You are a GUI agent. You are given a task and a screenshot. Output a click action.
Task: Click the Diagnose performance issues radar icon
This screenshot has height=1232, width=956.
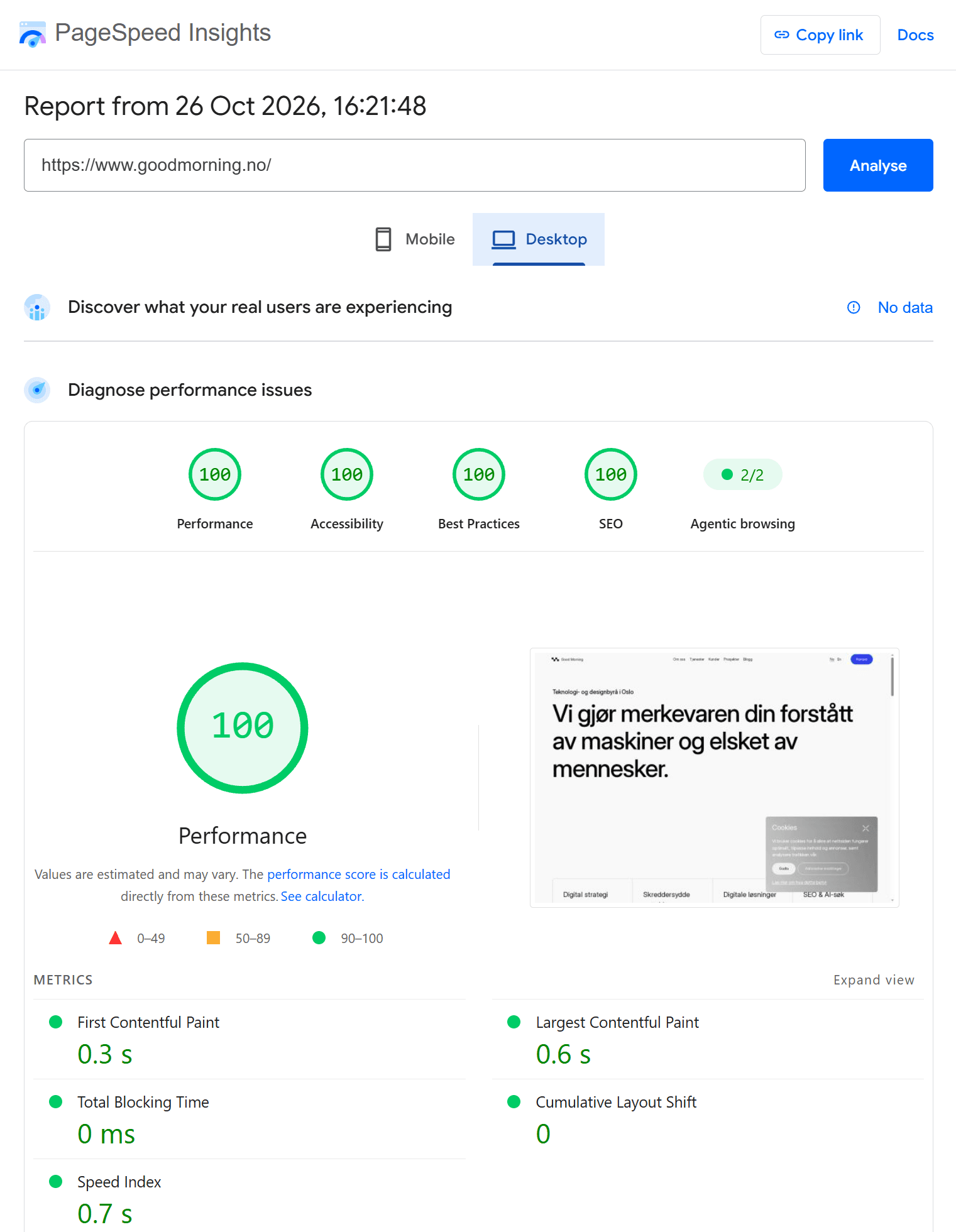click(37, 390)
